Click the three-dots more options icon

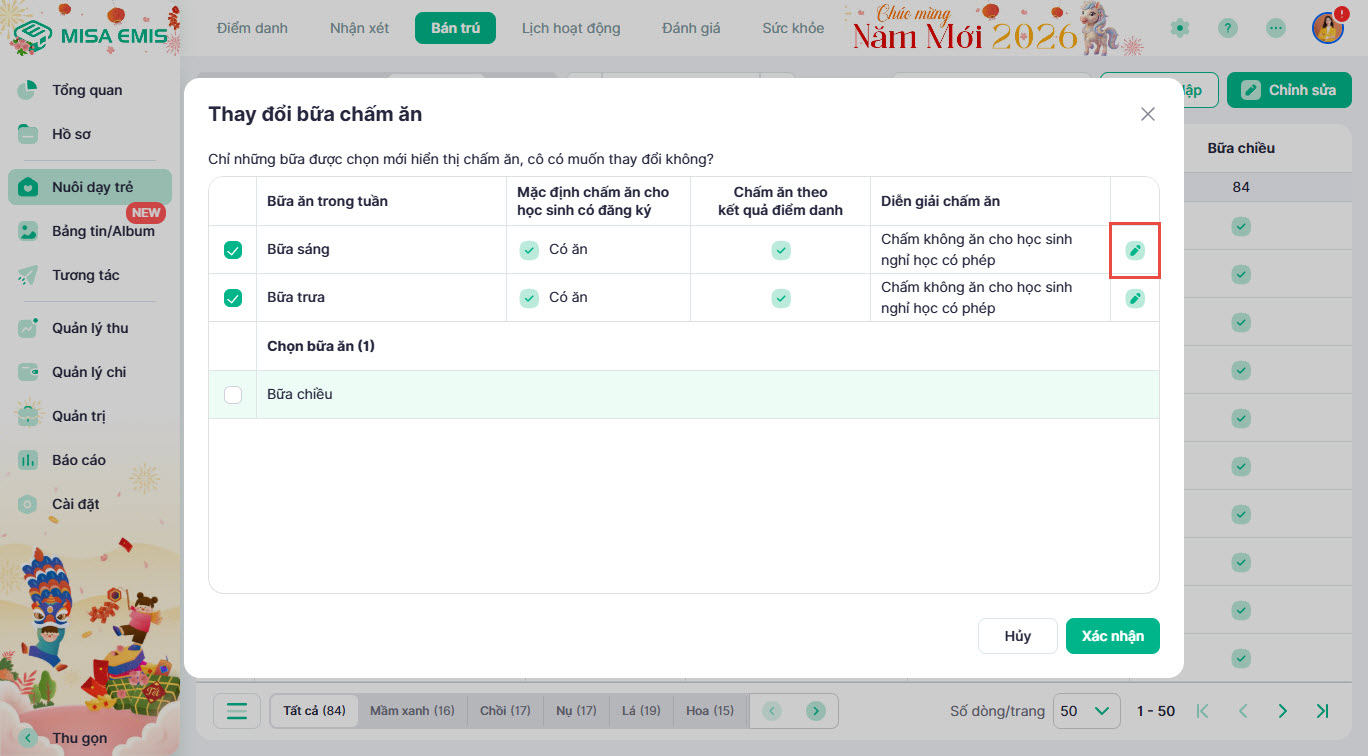pos(1275,28)
